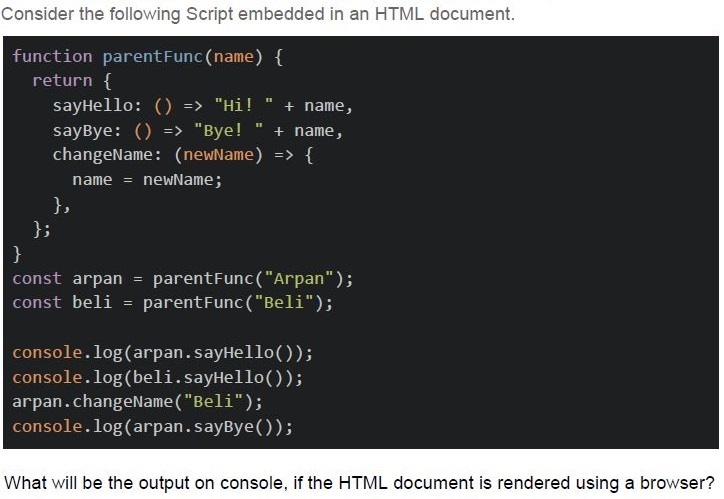Click the console.log(arpan.sayBye()) line
This screenshot has height=499, width=724.
pos(152,427)
